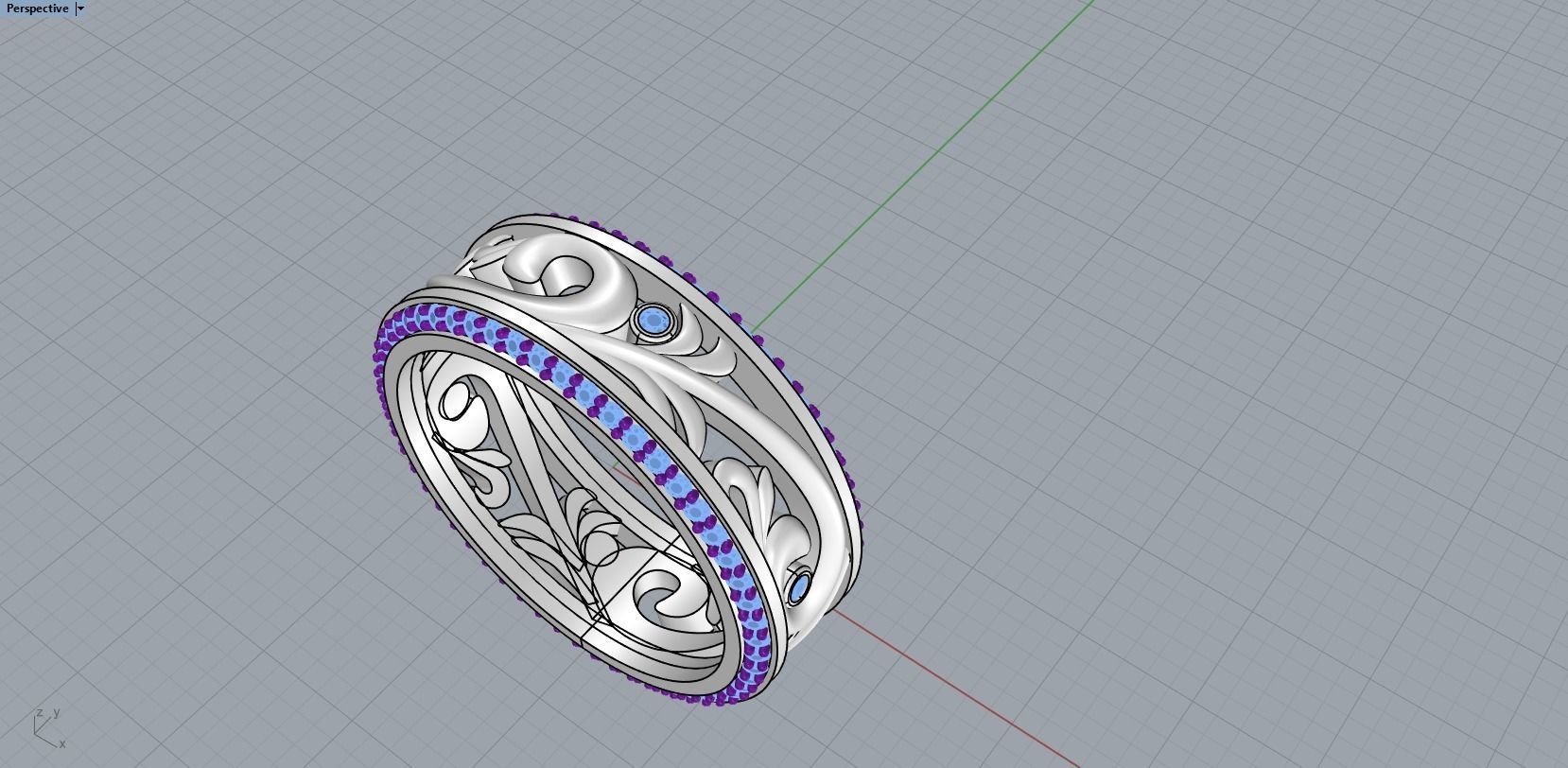The image size is (1568, 768).
Task: Select the upper bezel-set blue gem on ring
Action: [653, 322]
